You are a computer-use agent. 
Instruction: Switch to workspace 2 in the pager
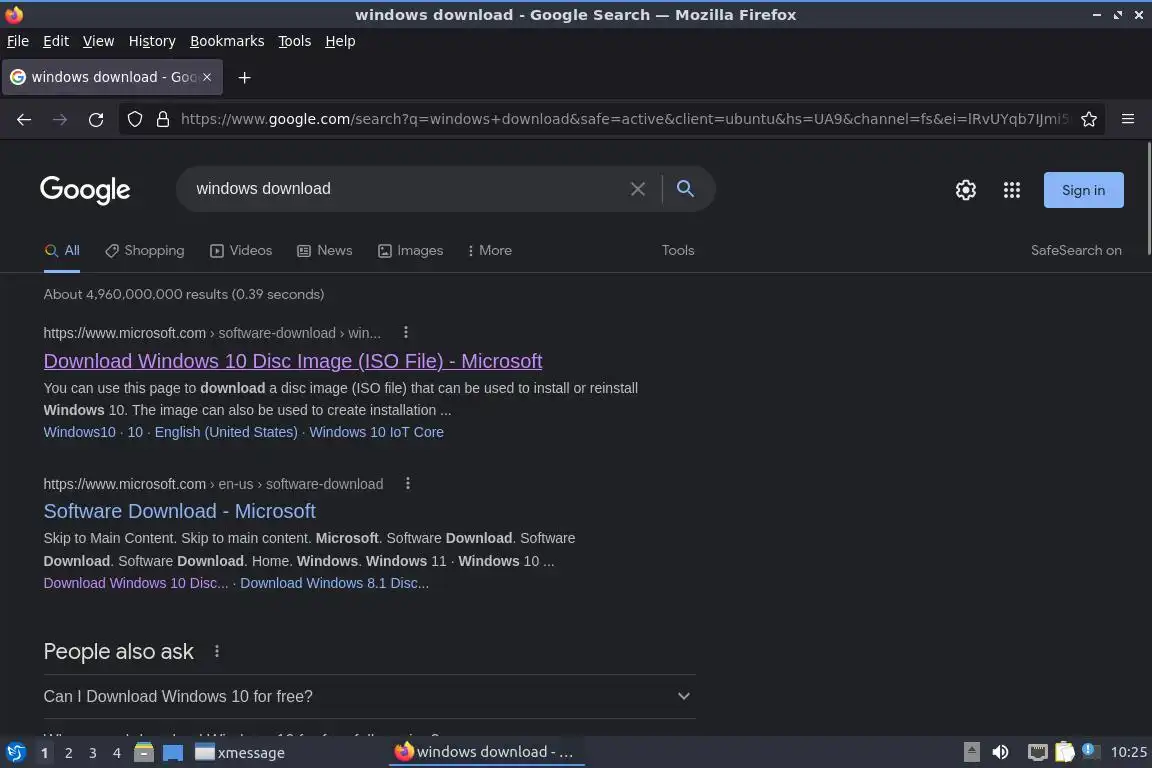[68, 753]
